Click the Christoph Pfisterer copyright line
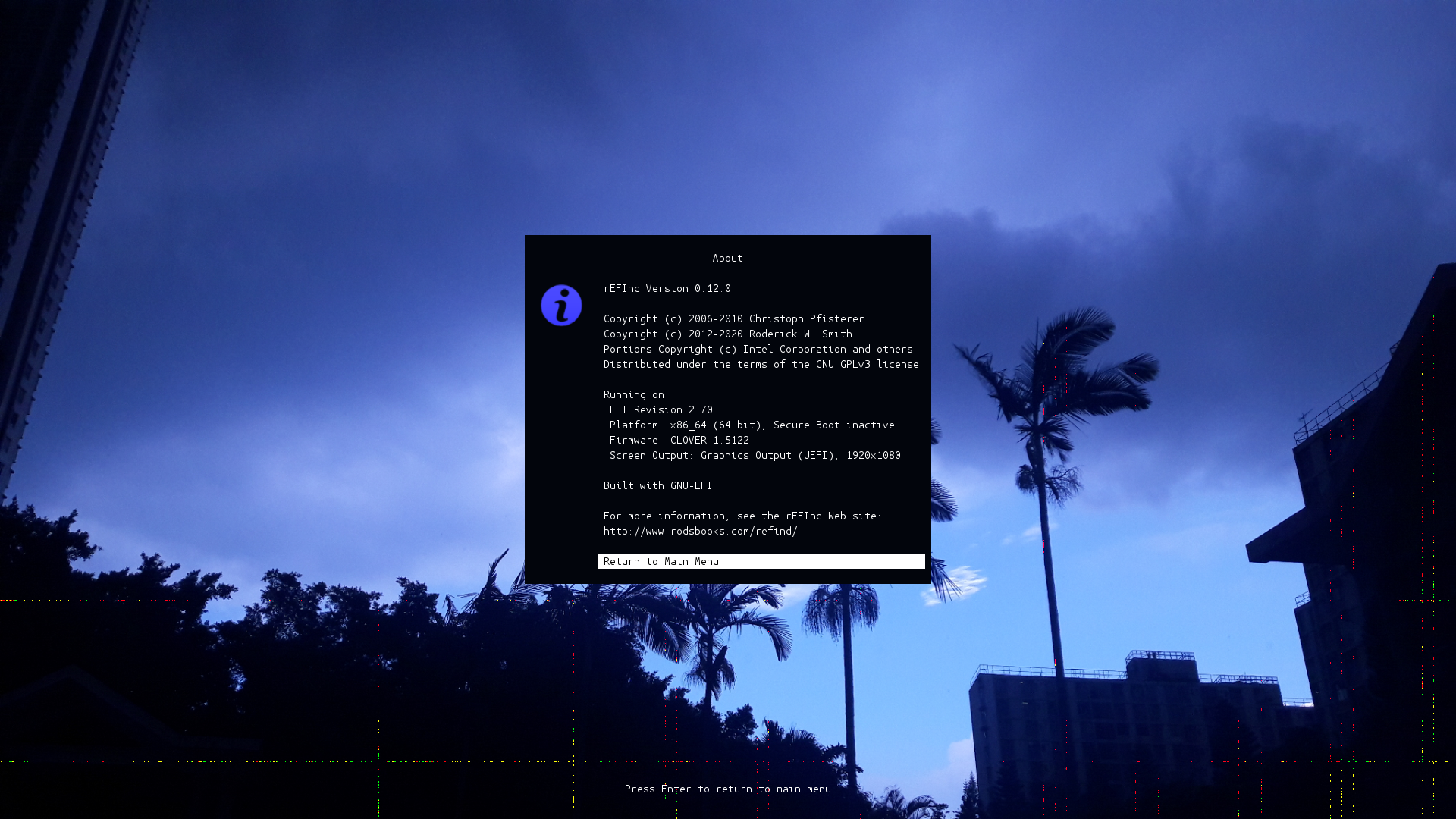Image resolution: width=1456 pixels, height=819 pixels. click(x=733, y=318)
